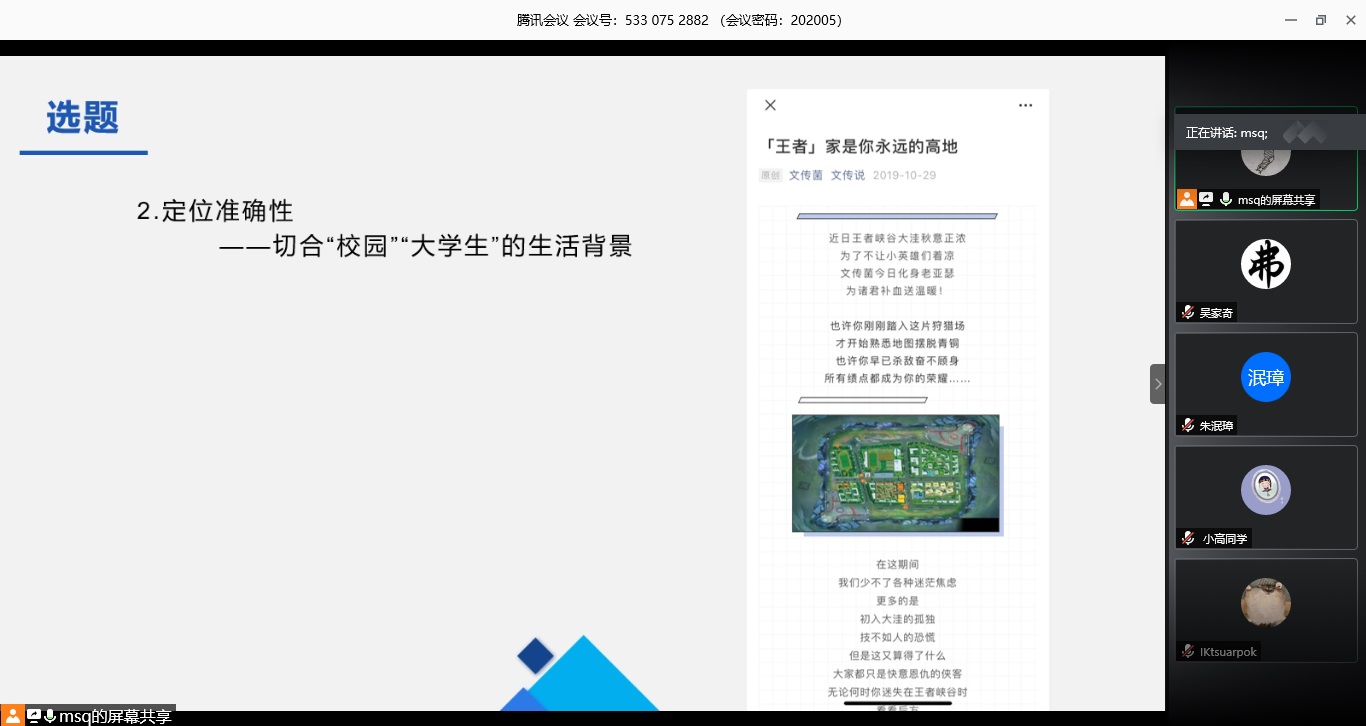Image resolution: width=1366 pixels, height=726 pixels.
Task: Open the article's three-dot more options menu
Action: [x=1025, y=105]
